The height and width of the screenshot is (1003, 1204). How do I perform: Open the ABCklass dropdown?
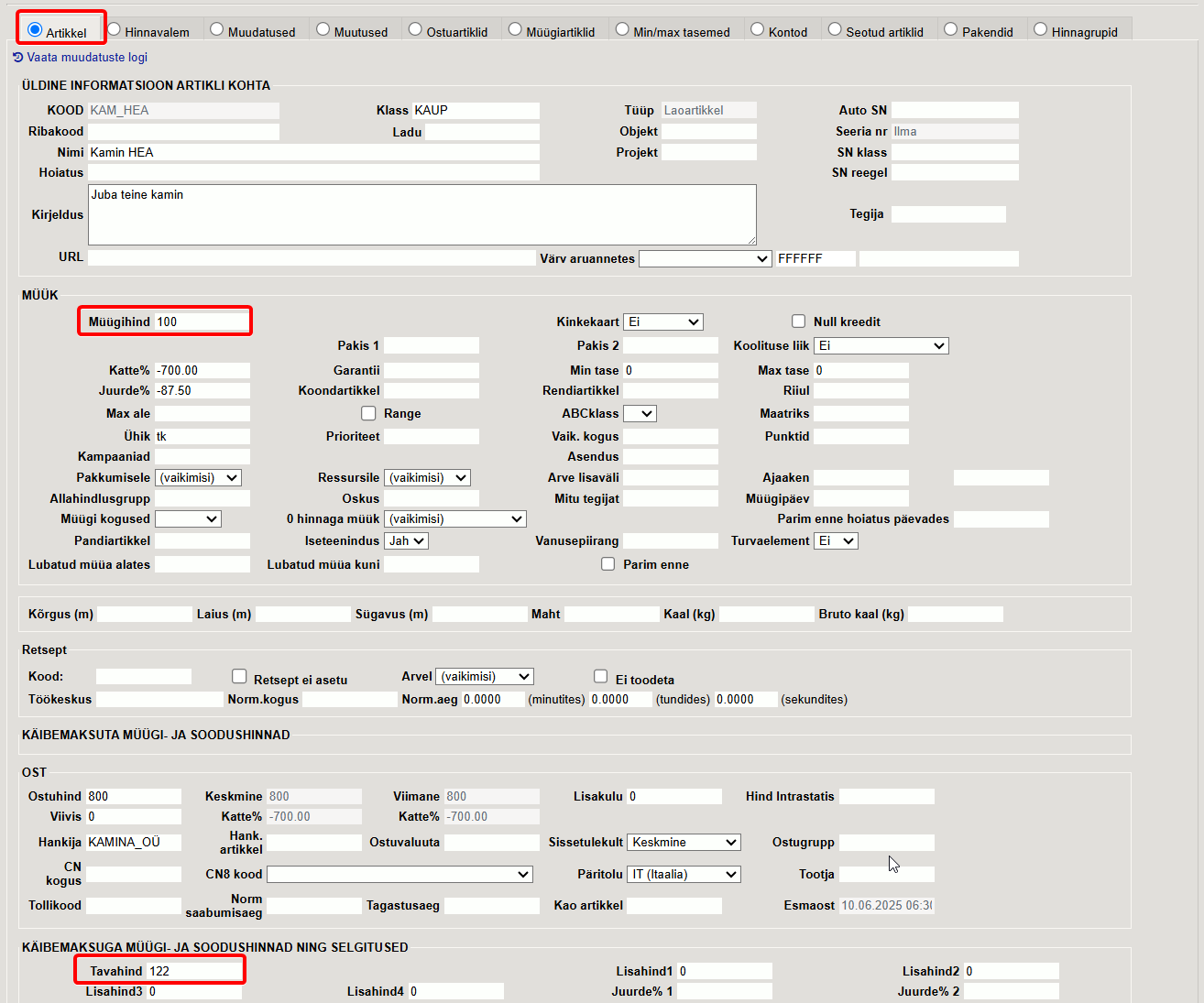(x=640, y=413)
